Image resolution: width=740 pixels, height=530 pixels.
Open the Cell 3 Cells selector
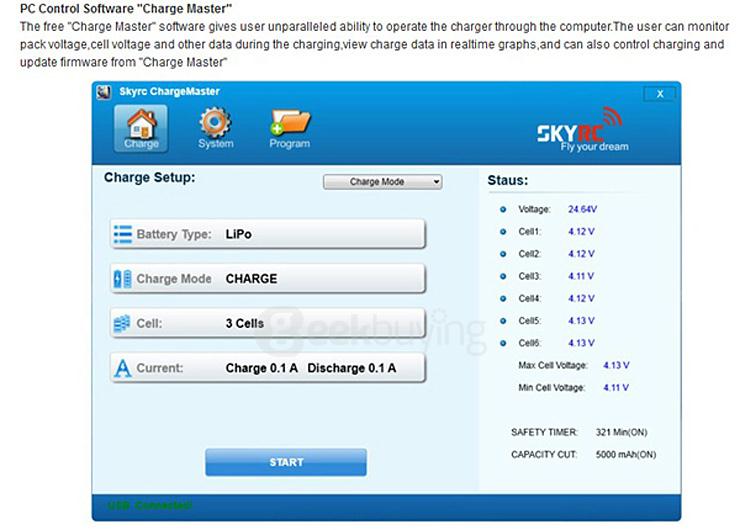pos(268,324)
